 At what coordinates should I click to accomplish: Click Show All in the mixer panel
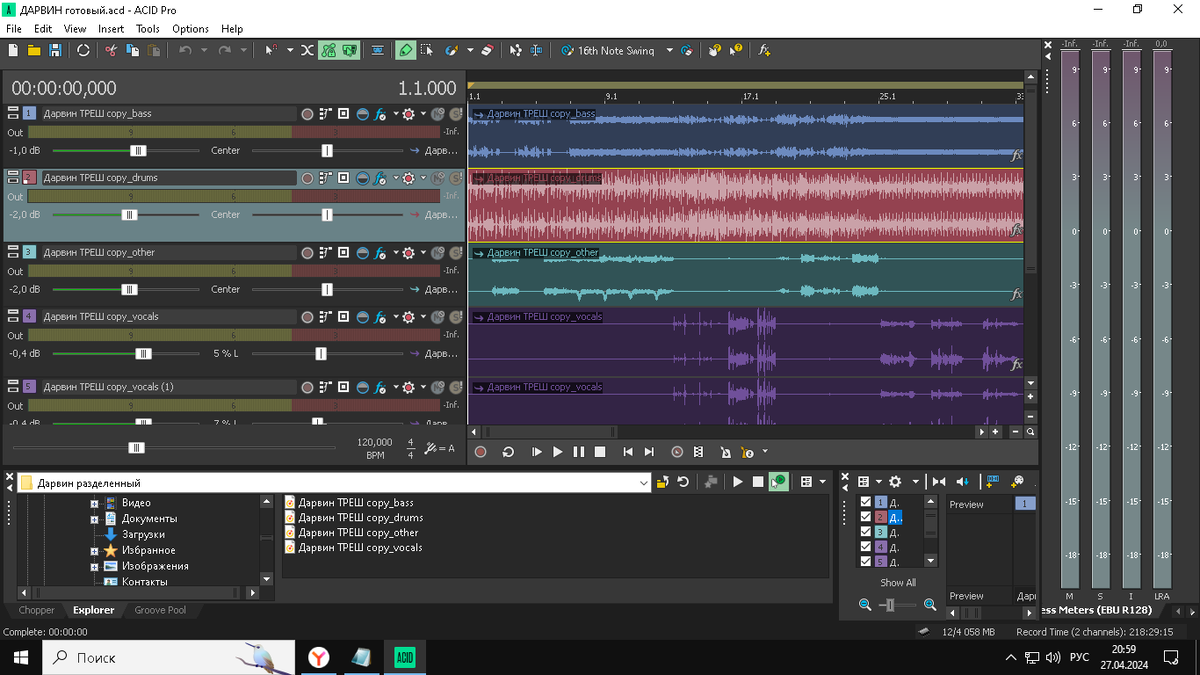coord(897,582)
